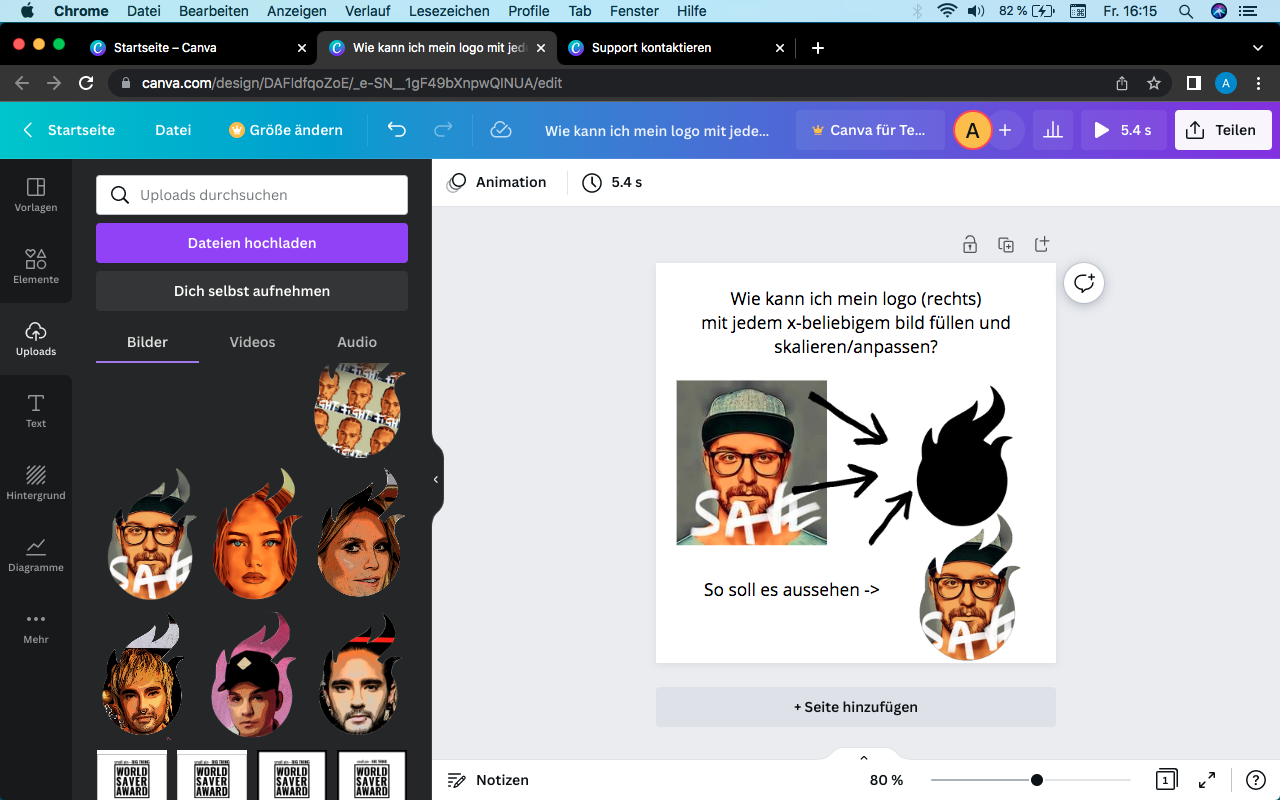Viewport: 1280px width, 800px height.
Task: Duplicate the page with copy icon
Action: pyautogui.click(x=1006, y=244)
